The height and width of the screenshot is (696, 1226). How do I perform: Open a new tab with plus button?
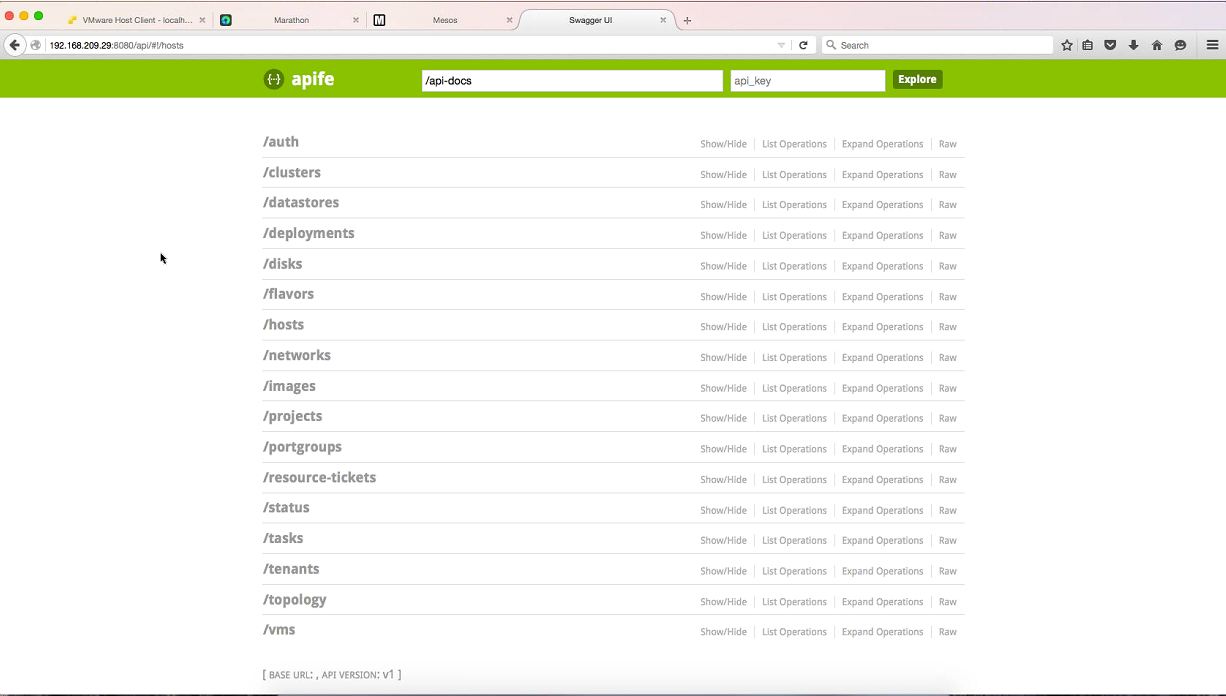point(687,20)
